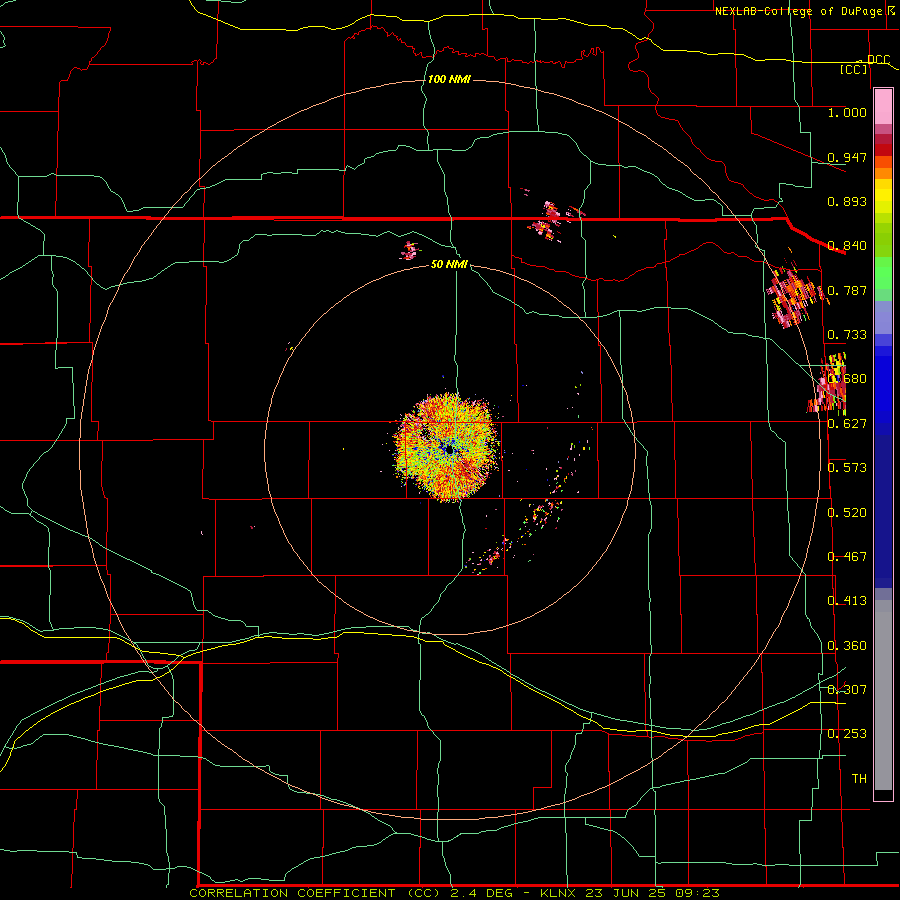Viewport: 900px width, 900px height.
Task: Select the 0.733 scale value
Action: [x=847, y=335]
